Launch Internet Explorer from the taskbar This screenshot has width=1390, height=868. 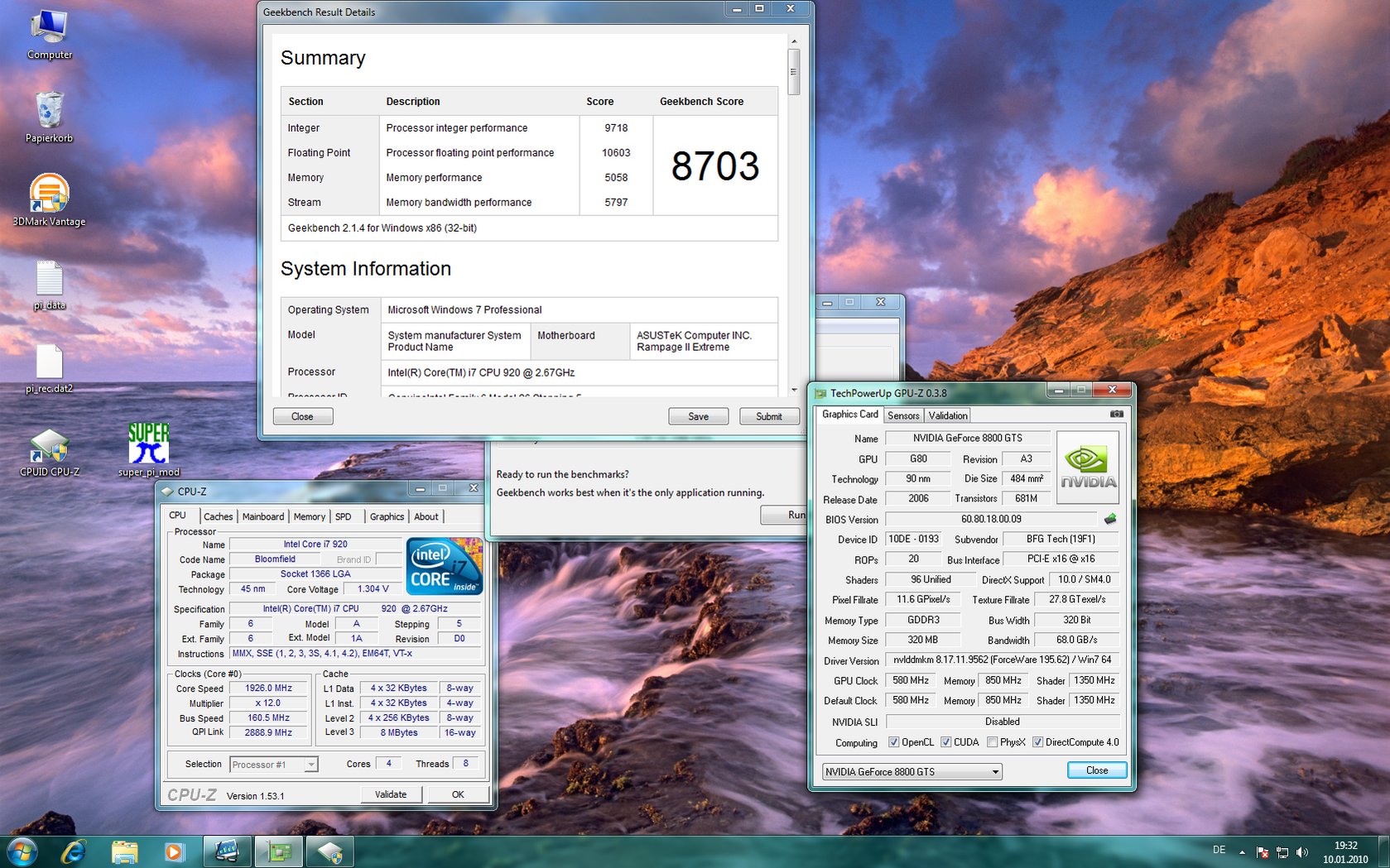tap(74, 851)
